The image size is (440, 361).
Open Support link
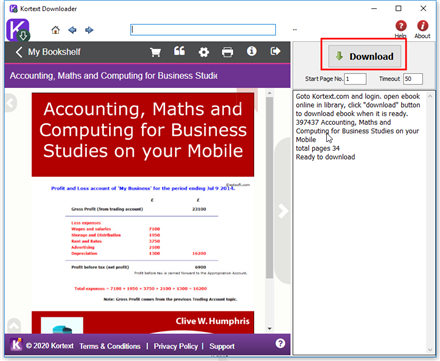[x=222, y=346]
